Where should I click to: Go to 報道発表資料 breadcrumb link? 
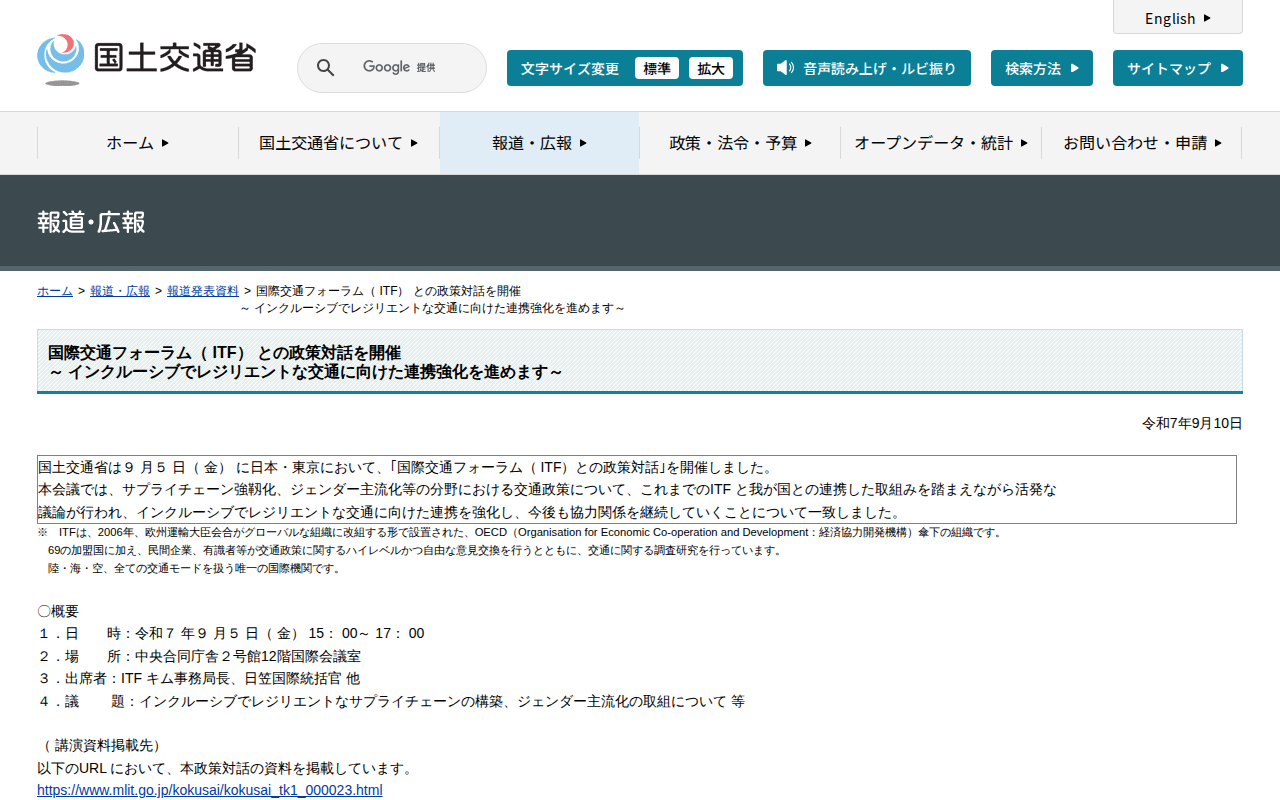[203, 291]
